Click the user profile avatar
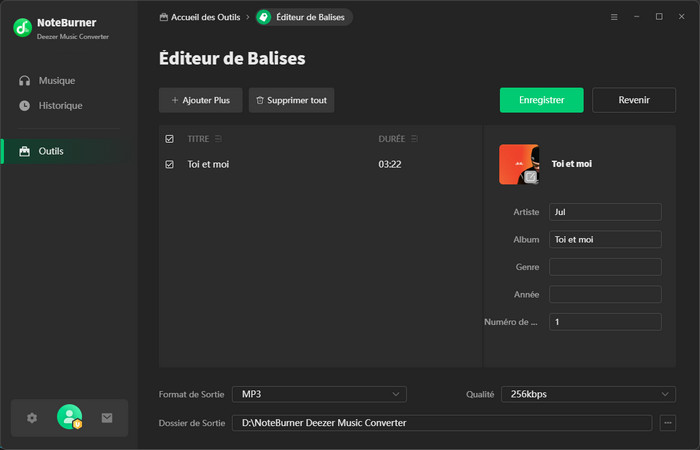The width and height of the screenshot is (700, 450). click(69, 417)
